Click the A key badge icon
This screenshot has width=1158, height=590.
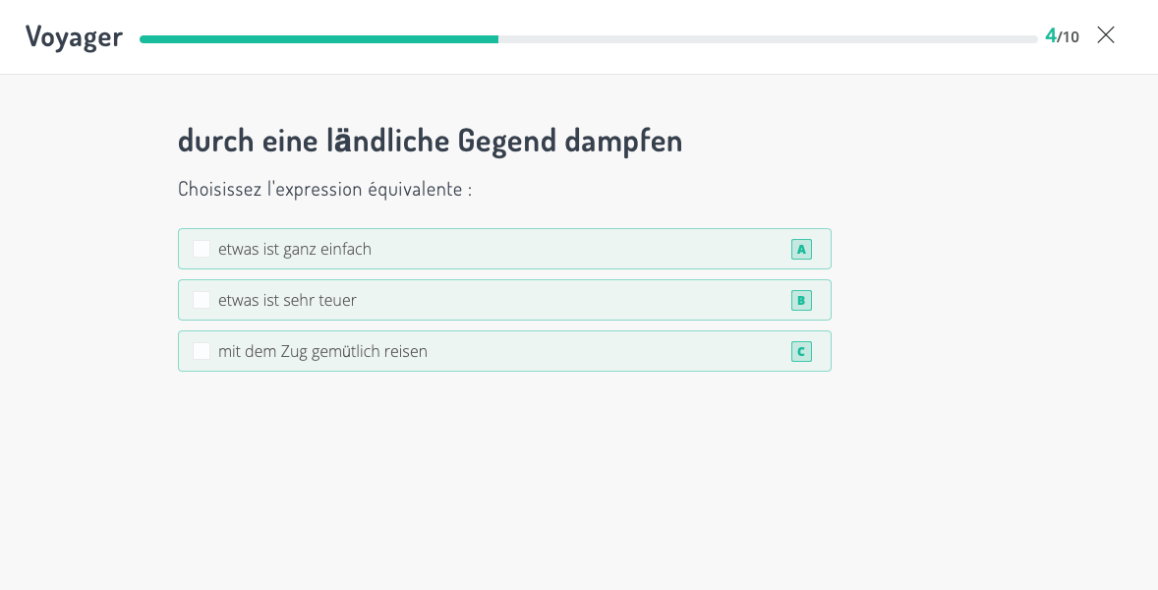[801, 249]
